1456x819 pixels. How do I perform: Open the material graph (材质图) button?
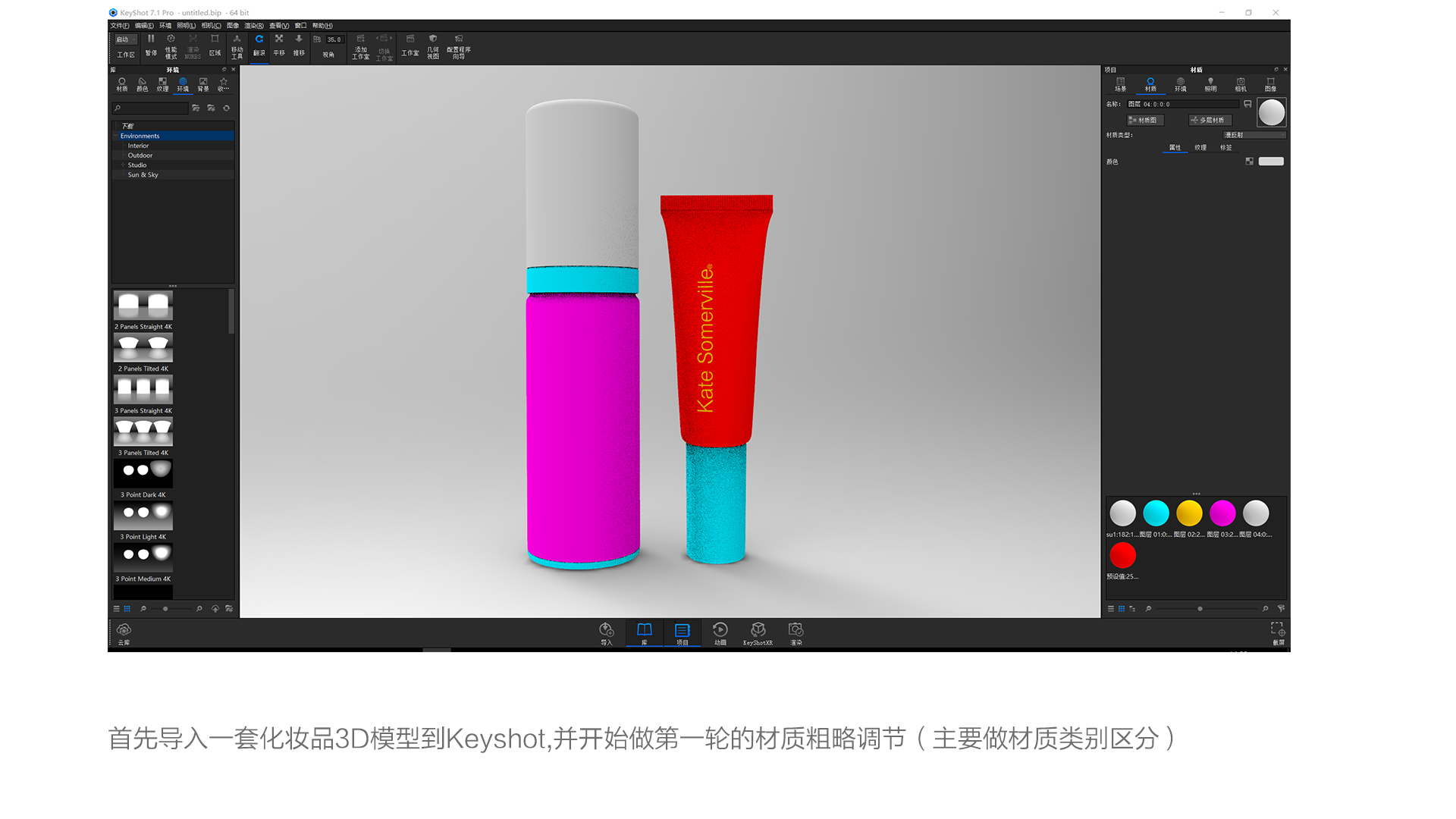[x=1144, y=120]
